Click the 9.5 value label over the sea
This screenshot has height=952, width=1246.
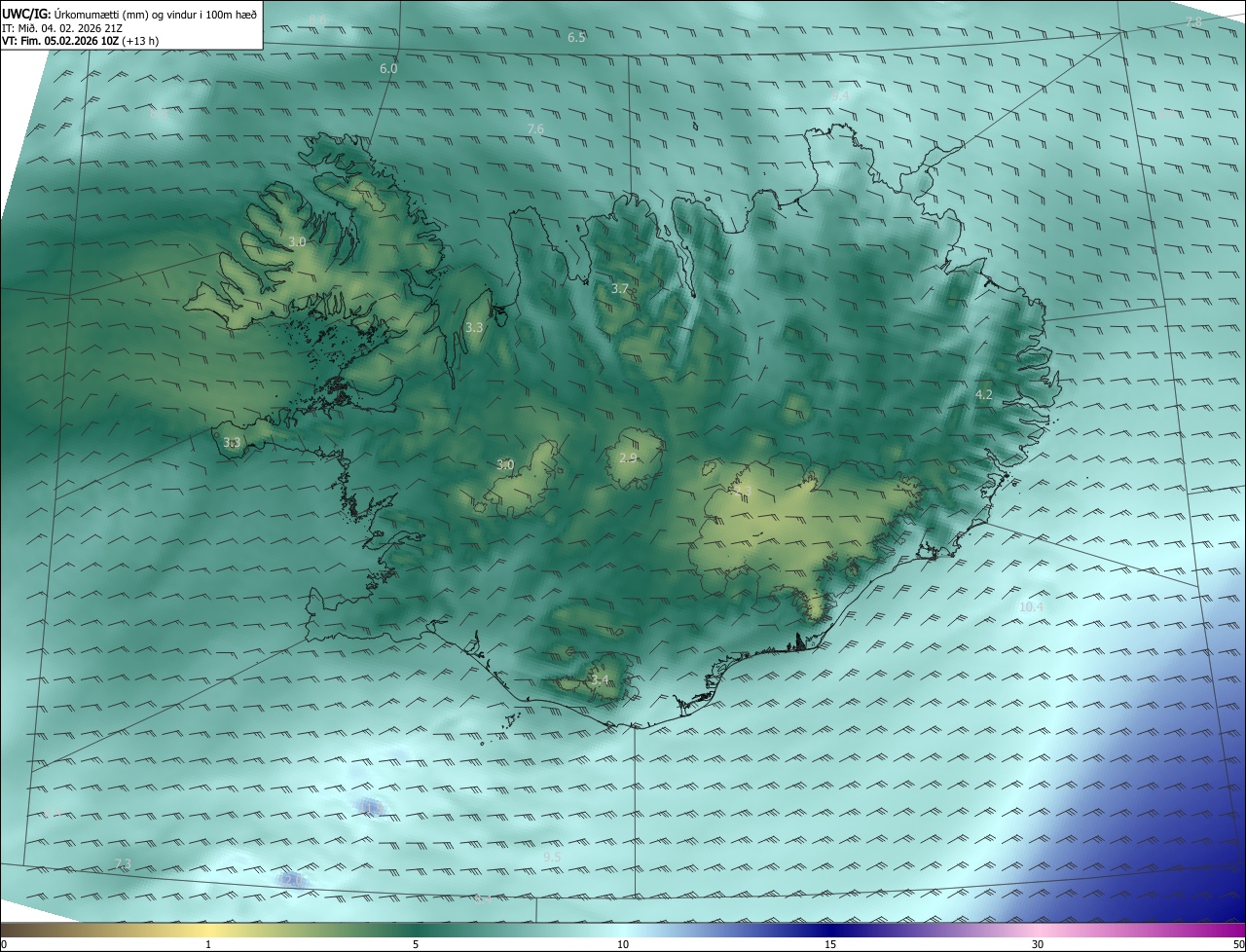[552, 857]
